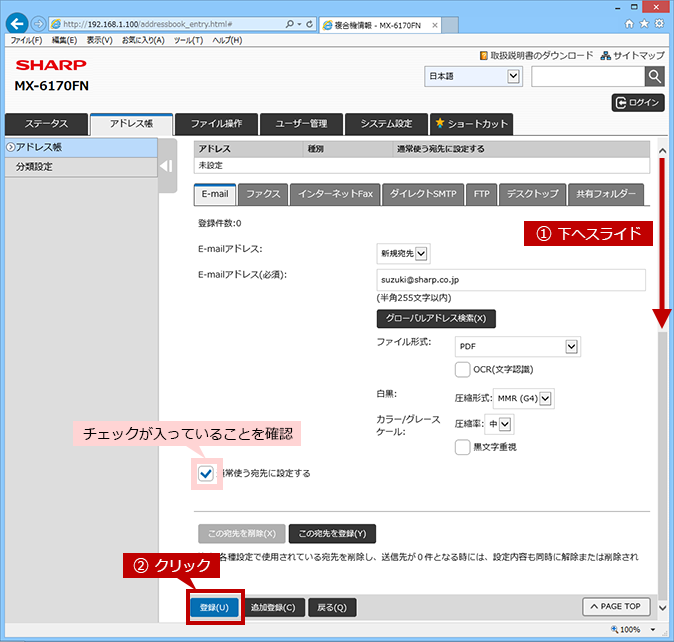Image resolution: width=674 pixels, height=642 pixels.
Task: Open the ツール(T) menu
Action: coord(188,40)
